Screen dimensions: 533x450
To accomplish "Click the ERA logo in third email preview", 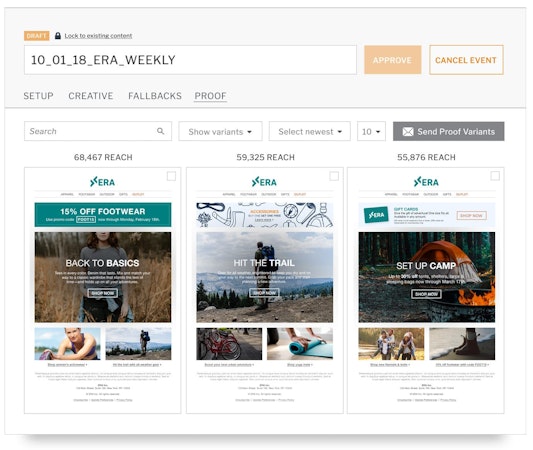I will tap(426, 182).
